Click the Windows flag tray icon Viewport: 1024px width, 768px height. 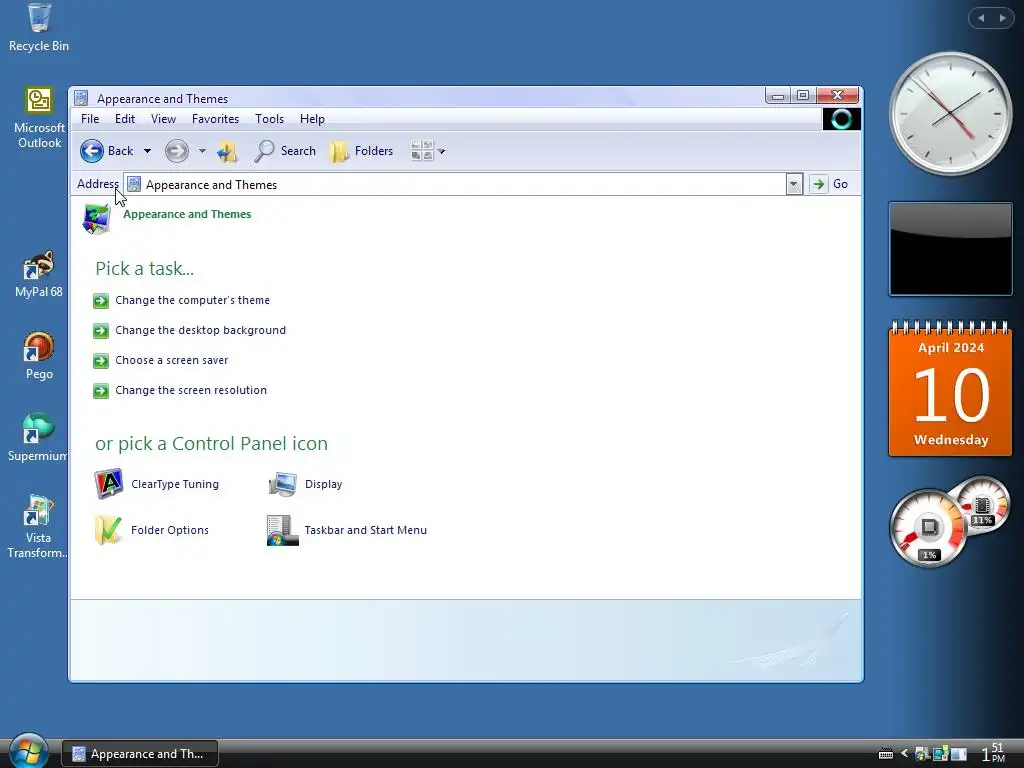[922, 754]
